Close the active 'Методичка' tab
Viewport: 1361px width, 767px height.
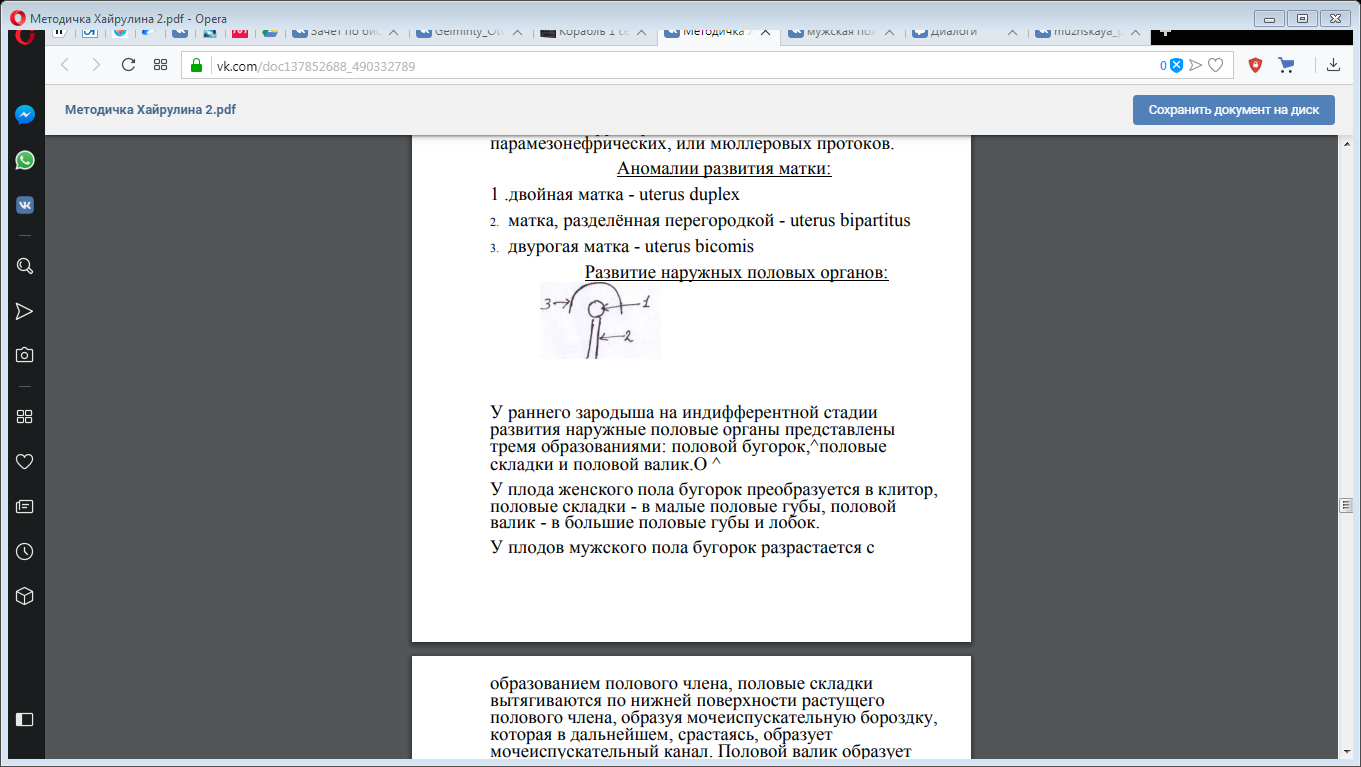pos(765,33)
